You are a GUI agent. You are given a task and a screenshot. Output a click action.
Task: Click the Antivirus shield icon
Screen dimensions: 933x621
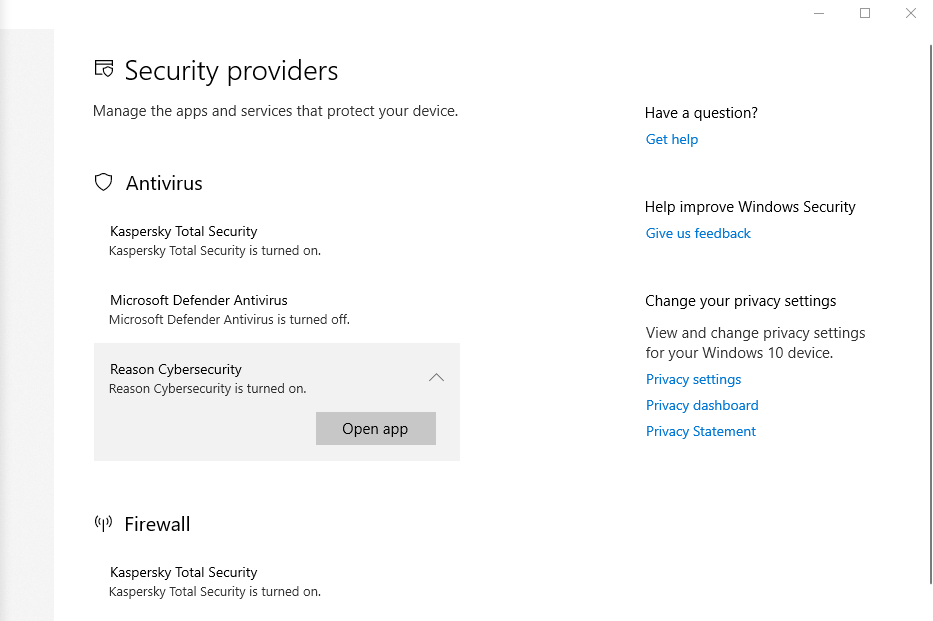click(x=103, y=183)
